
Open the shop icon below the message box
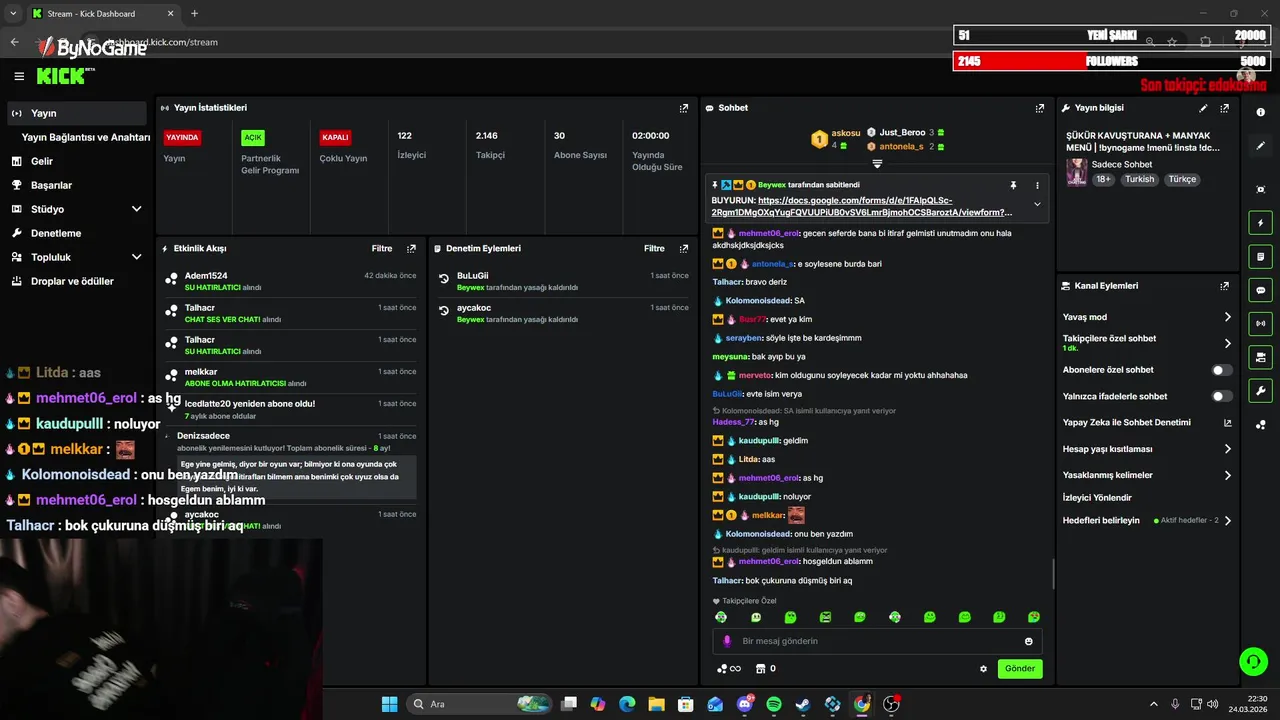[x=760, y=669]
